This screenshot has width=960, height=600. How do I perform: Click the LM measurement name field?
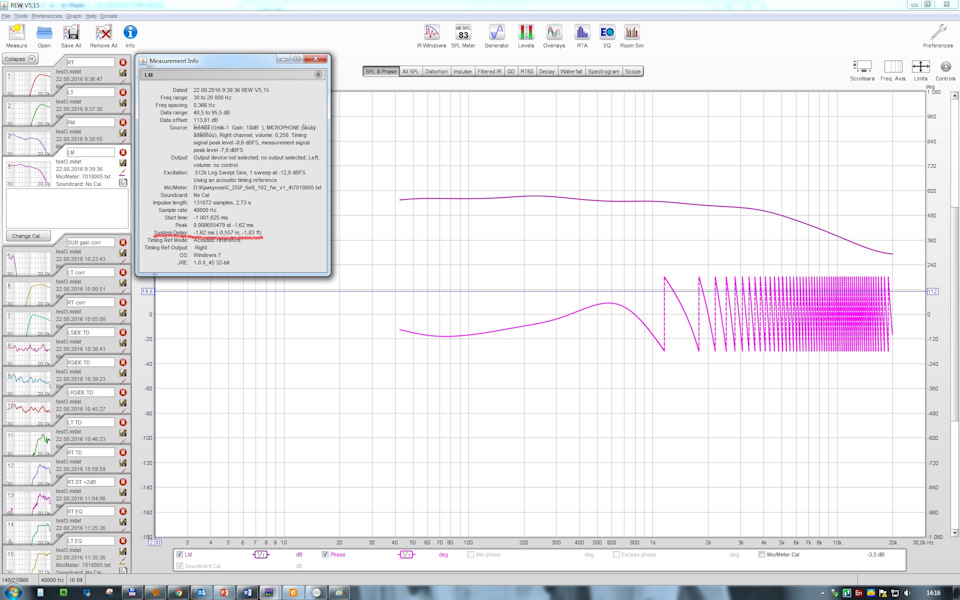[90, 152]
